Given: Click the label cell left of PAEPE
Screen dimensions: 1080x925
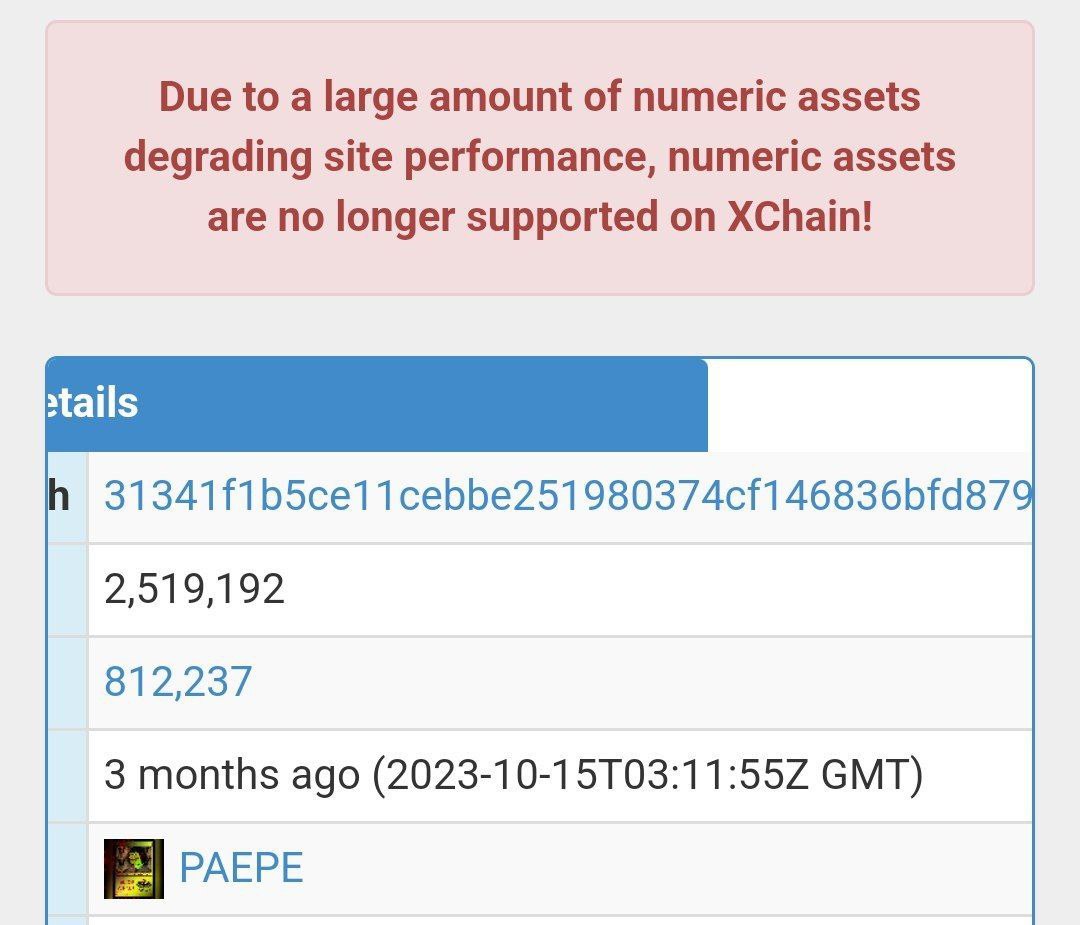Looking at the screenshot, I should click(68, 869).
